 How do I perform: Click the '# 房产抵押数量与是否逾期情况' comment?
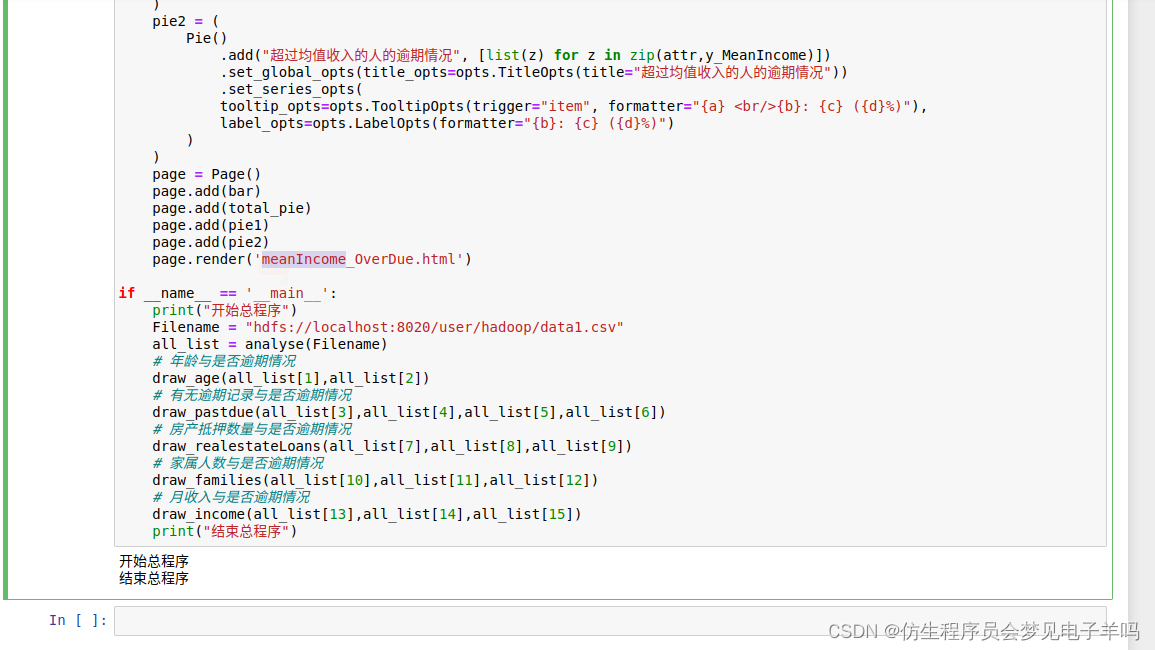(x=252, y=429)
